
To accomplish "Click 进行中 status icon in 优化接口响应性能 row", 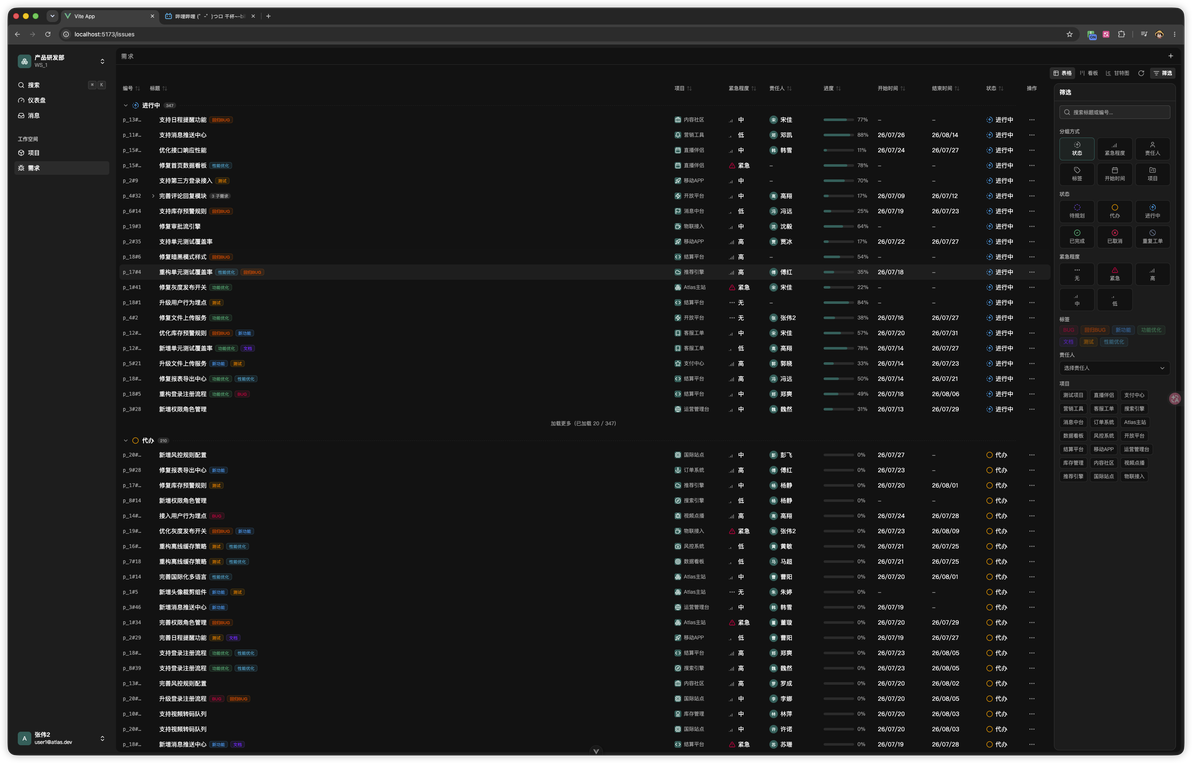I will pyautogui.click(x=989, y=150).
